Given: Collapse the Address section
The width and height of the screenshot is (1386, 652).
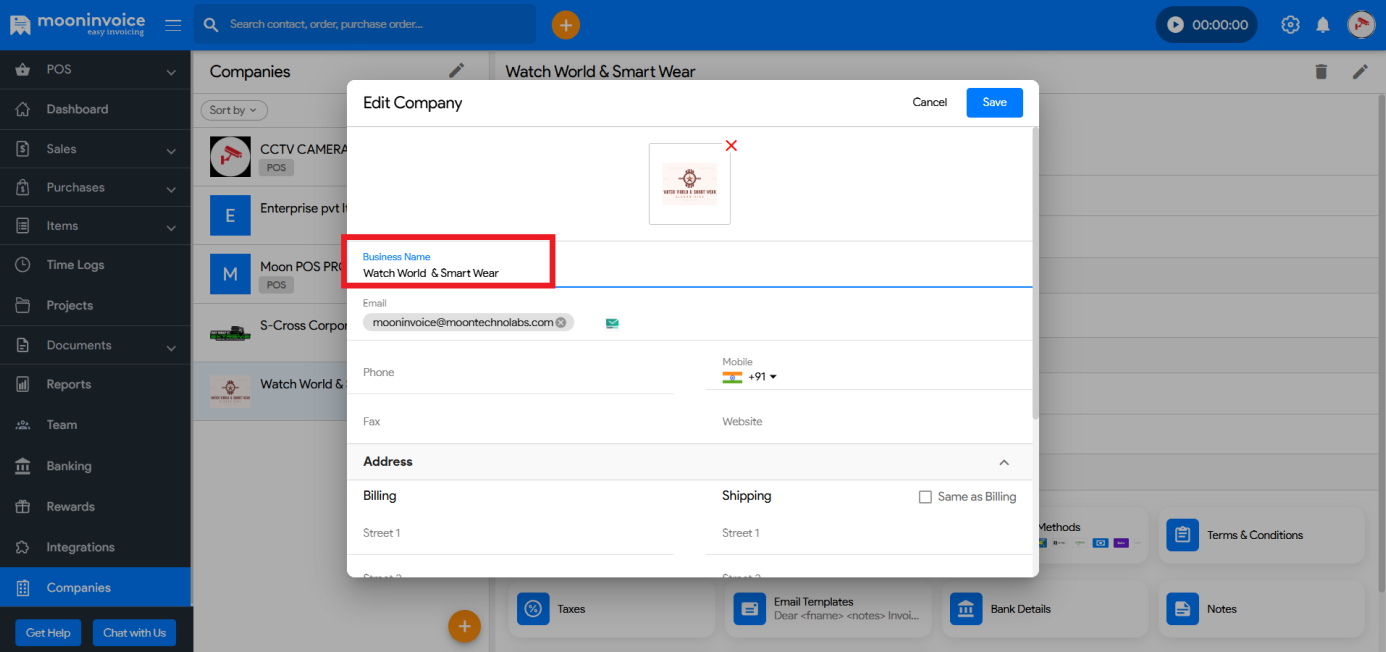Looking at the screenshot, I should point(1004,462).
